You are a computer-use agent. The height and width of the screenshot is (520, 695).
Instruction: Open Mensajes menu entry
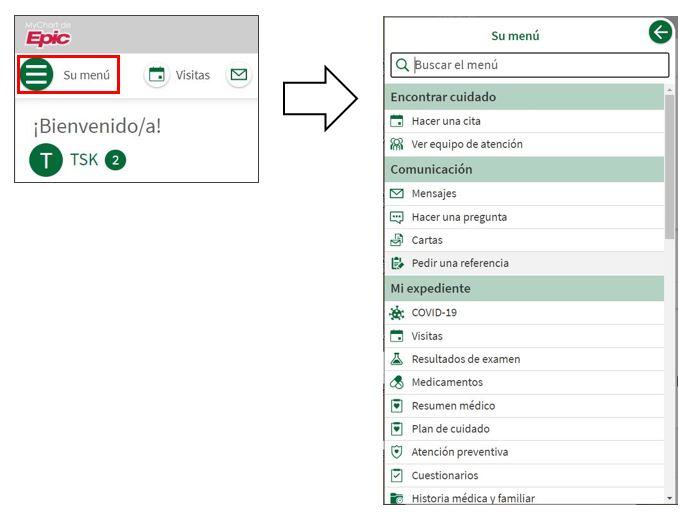click(x=524, y=193)
